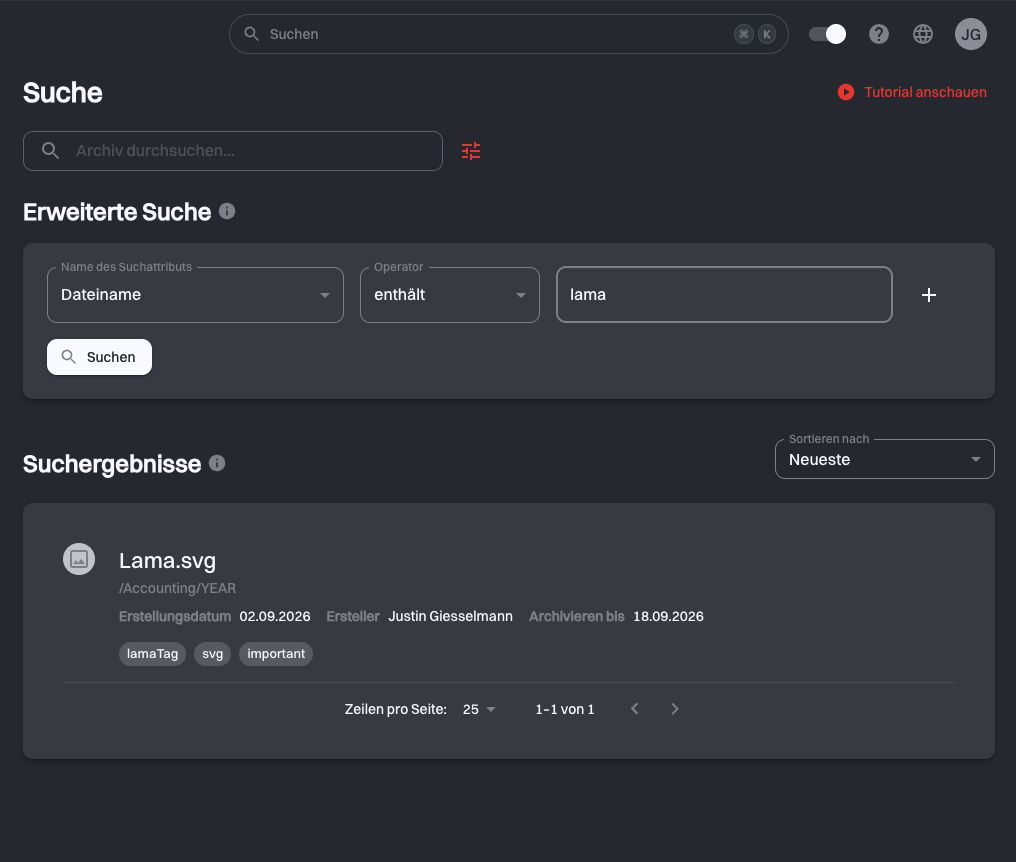1016x862 pixels.
Task: Click the search value field containing lama
Action: point(724,295)
